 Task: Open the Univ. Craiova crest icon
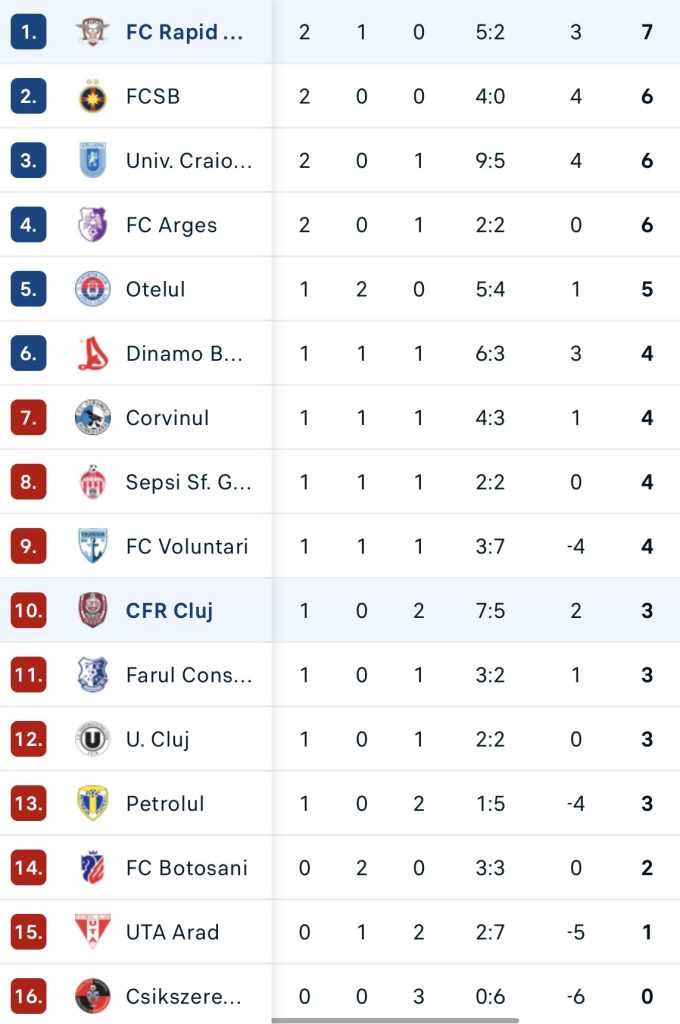[92, 161]
